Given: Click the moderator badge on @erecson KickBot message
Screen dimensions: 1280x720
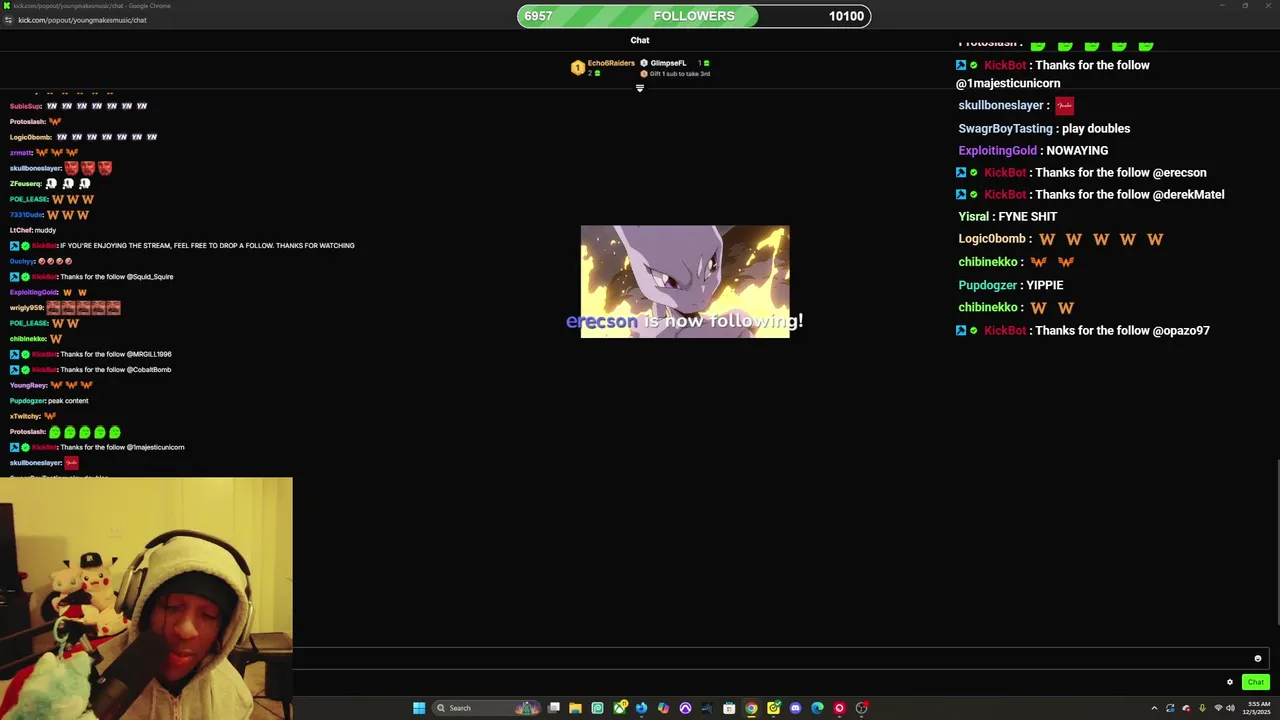Looking at the screenshot, I should click(961, 172).
